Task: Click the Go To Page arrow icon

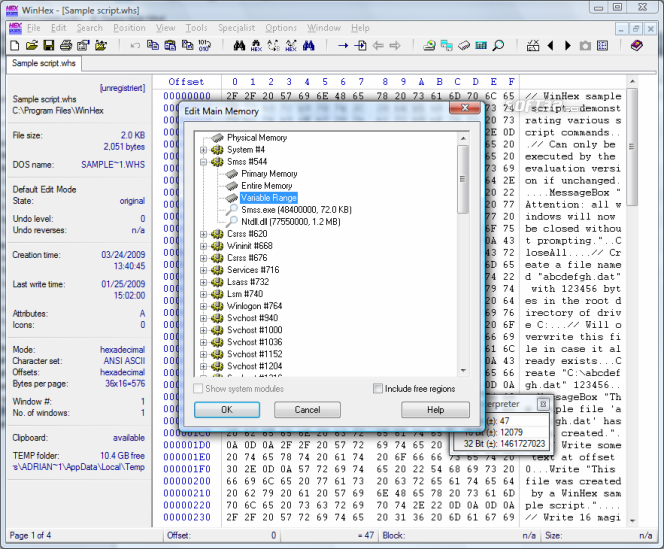Action: (360, 45)
